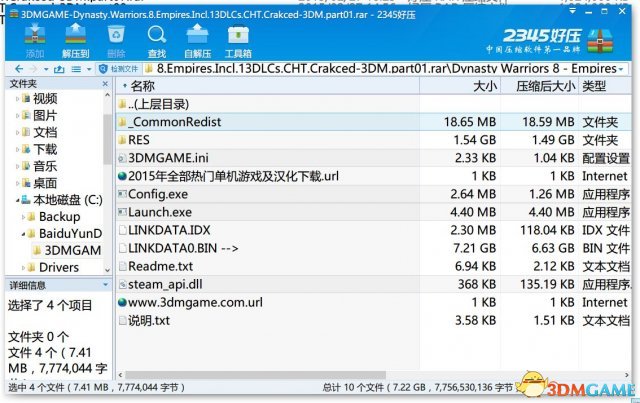The image size is (640, 403).
Task: Click the 解压到 (Extract to) toolbar icon
Action: point(76,41)
